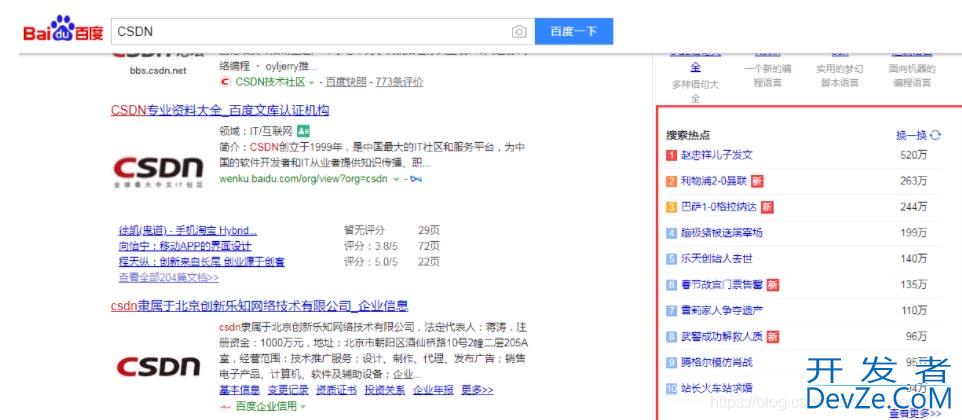Open hot search 春节故宫门票售罄
The width and height of the screenshot is (962, 420).
[x=722, y=285]
